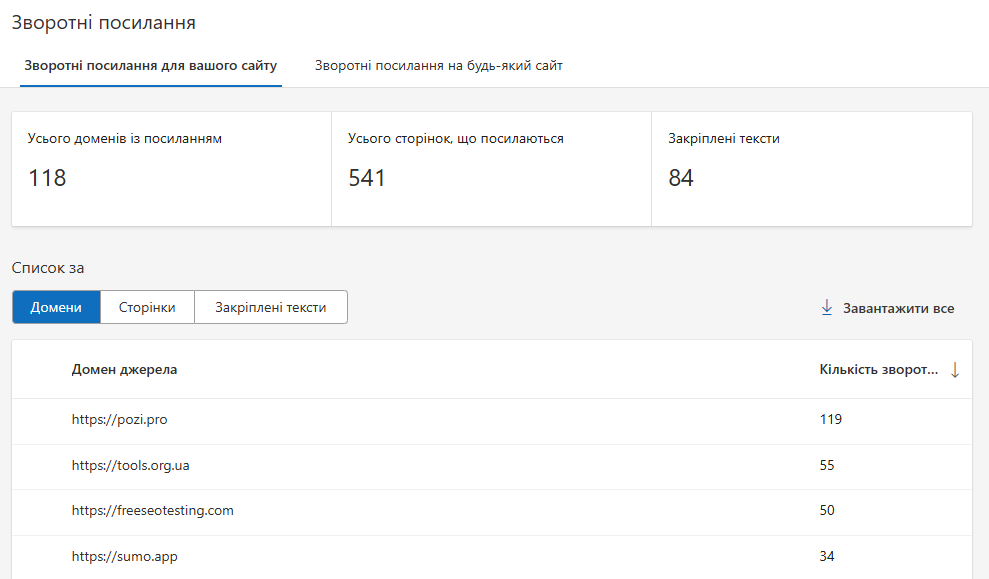
Task: Click the sort descending arrow icon
Action: [955, 370]
